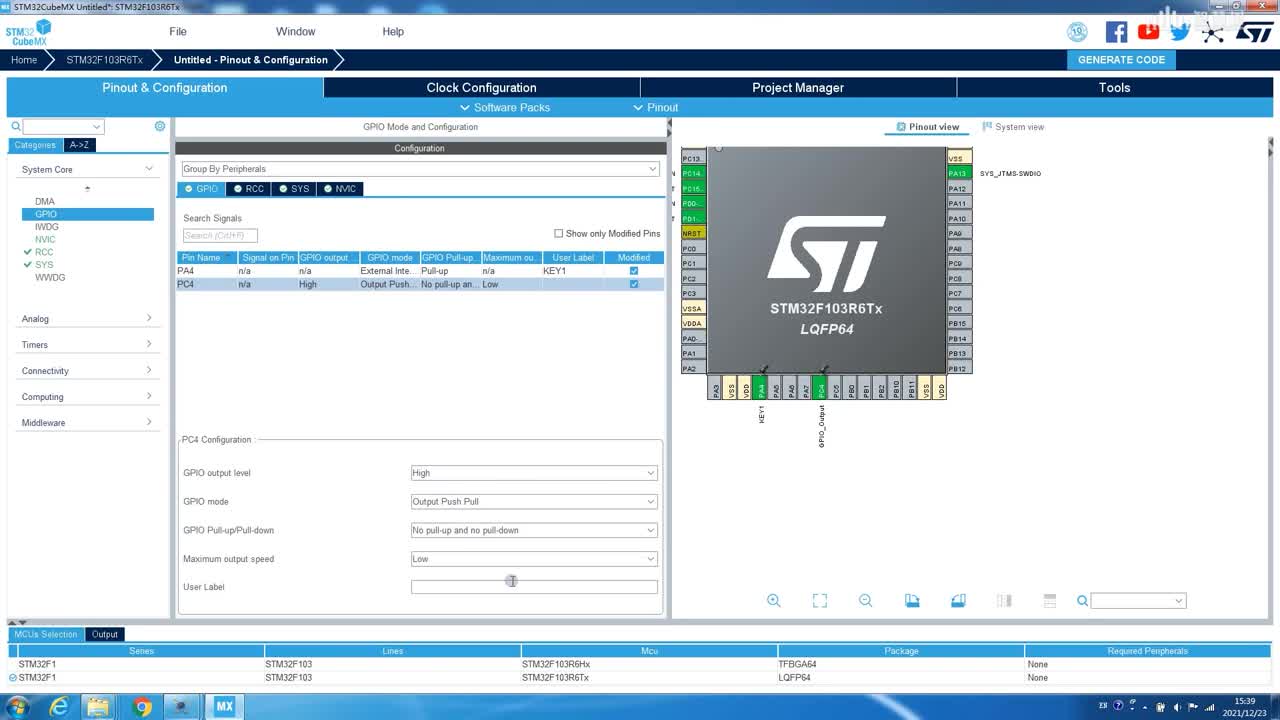Launch Internet Explorer from taskbar
Screen dimensions: 1280x720
click(60, 707)
